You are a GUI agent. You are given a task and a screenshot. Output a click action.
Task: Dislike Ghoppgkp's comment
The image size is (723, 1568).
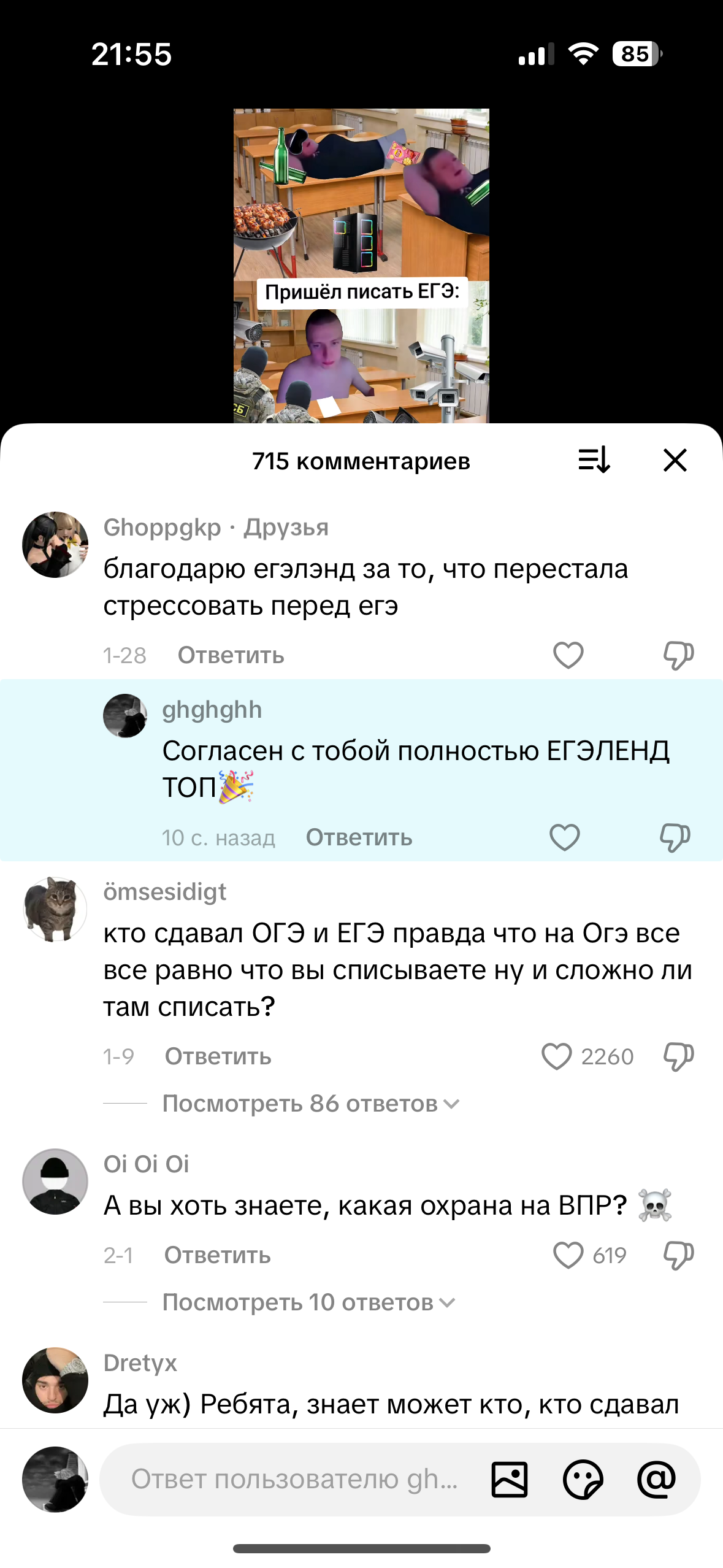(678, 655)
